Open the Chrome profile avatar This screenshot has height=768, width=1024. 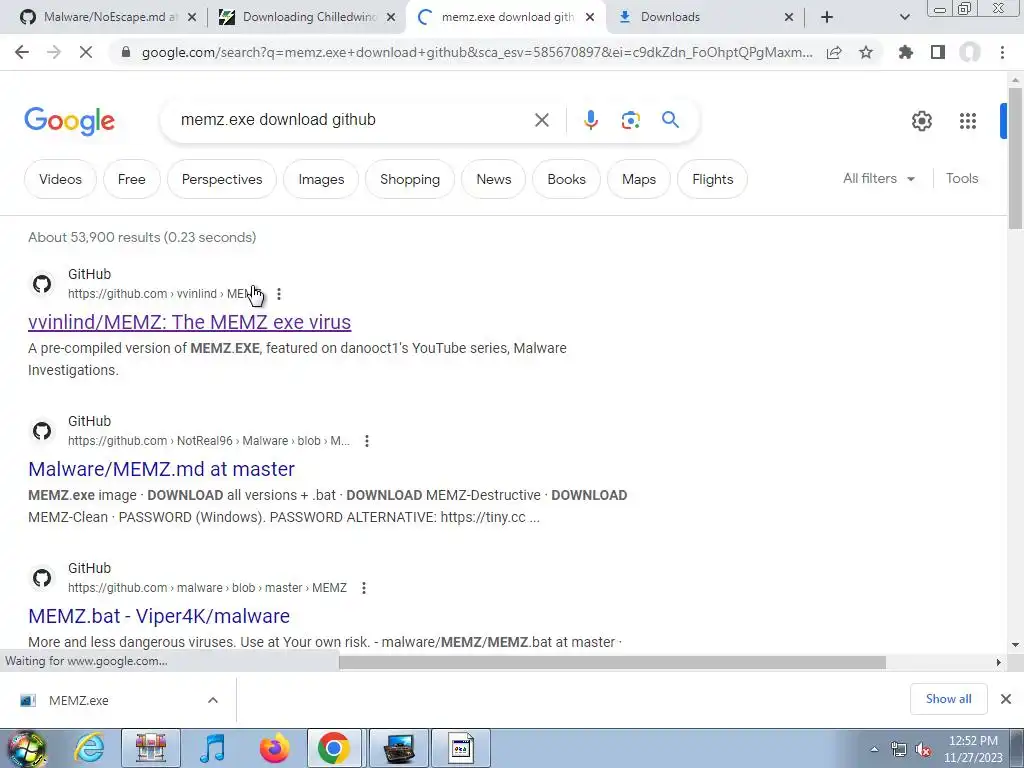(970, 52)
